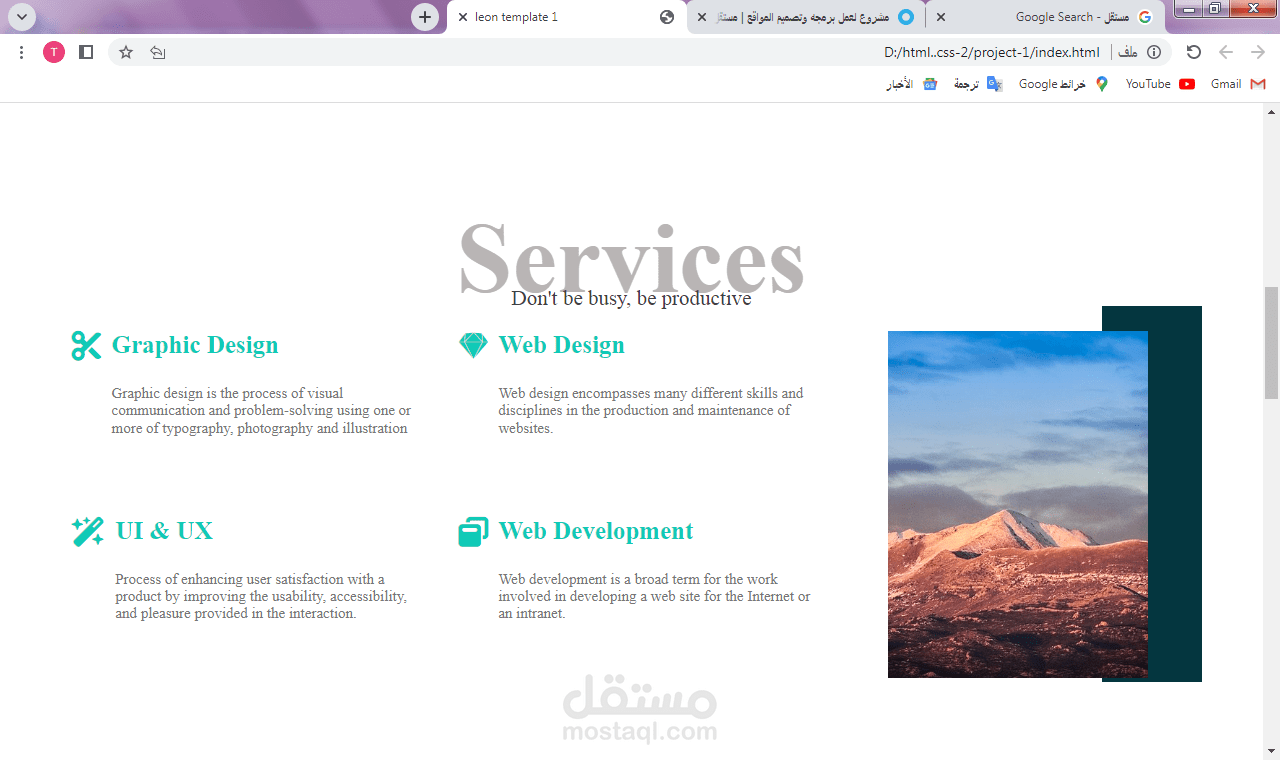Viewport: 1280px width, 760px height.
Task: Click the address bar URL field
Action: [x=640, y=52]
